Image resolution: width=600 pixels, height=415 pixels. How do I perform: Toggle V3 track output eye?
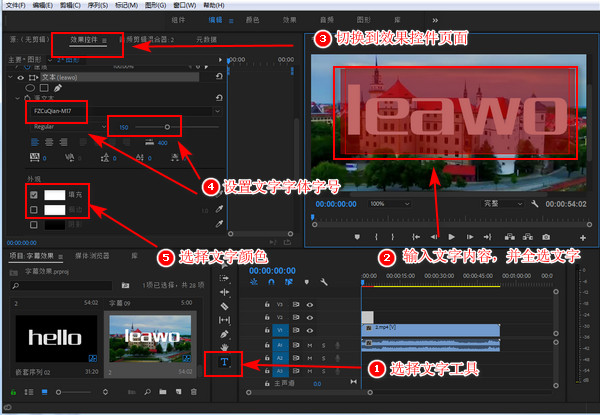(x=310, y=305)
